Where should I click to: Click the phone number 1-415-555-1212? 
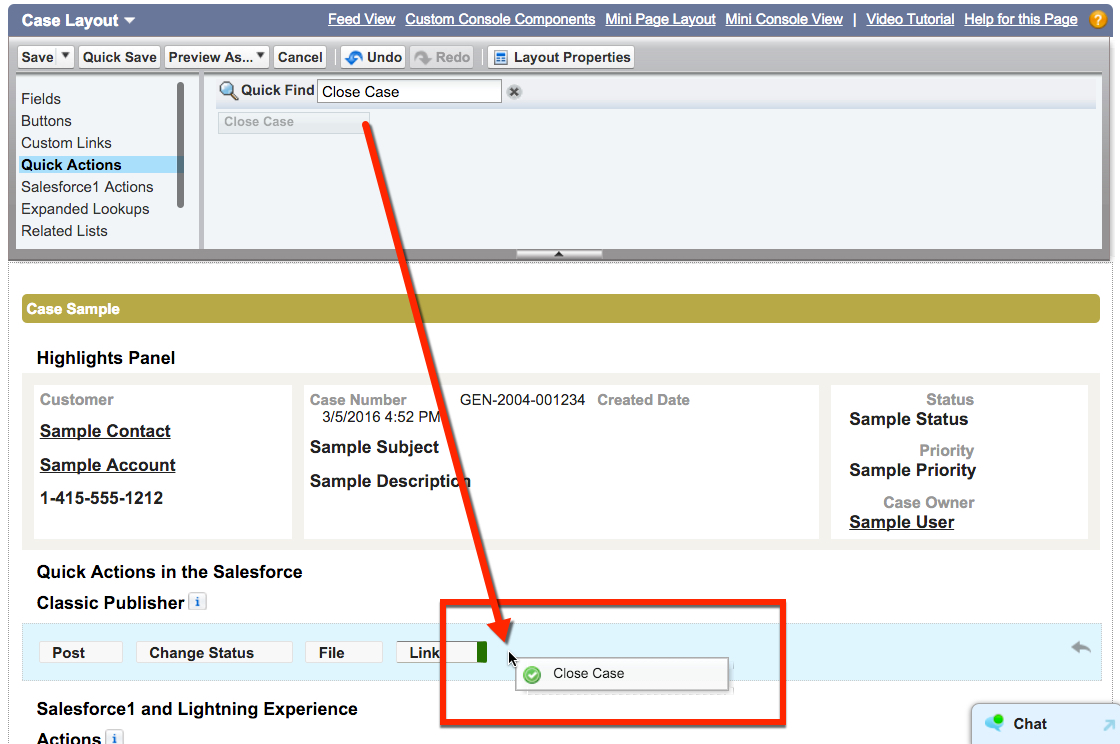101,498
